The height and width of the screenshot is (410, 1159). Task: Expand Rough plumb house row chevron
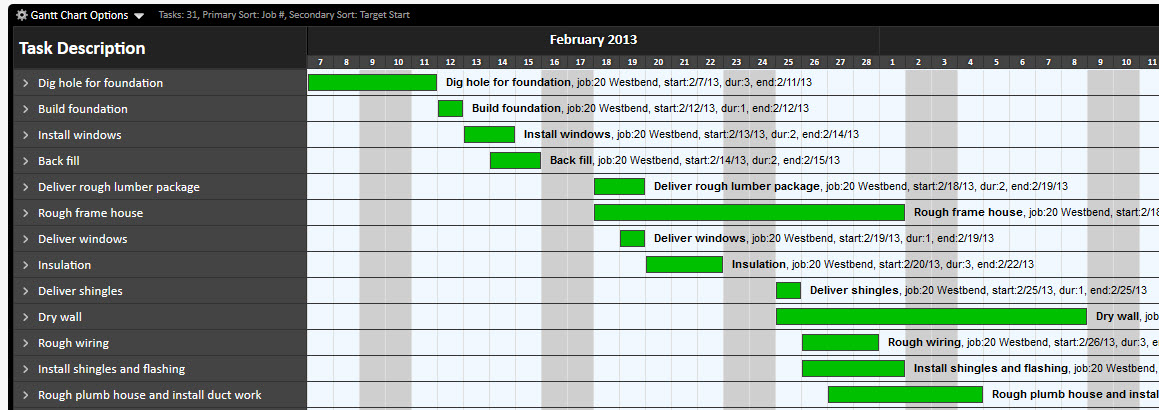point(25,394)
